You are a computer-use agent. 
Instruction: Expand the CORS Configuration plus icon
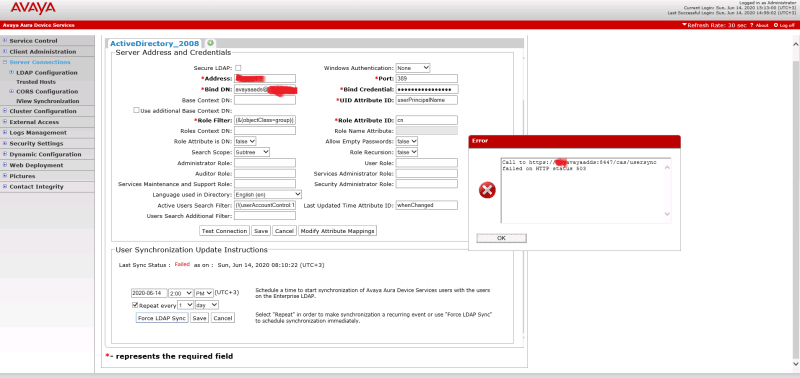pos(12,91)
